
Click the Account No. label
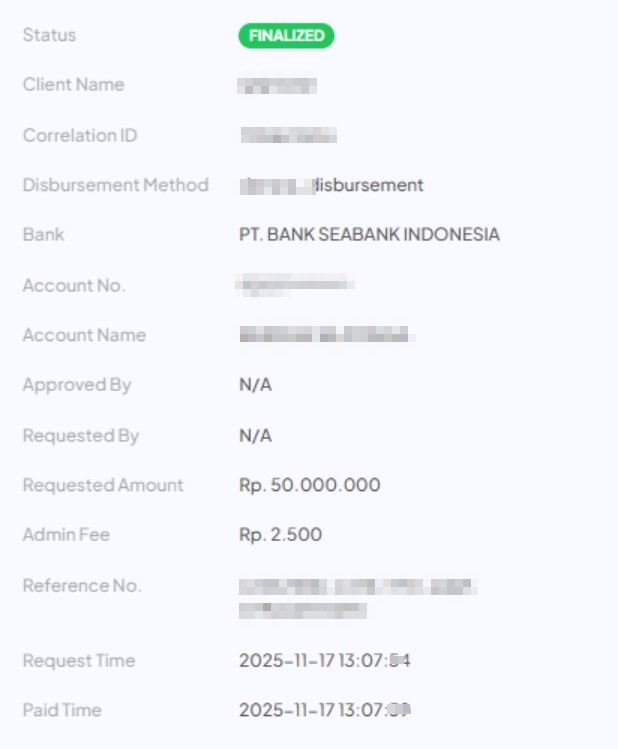coord(74,285)
